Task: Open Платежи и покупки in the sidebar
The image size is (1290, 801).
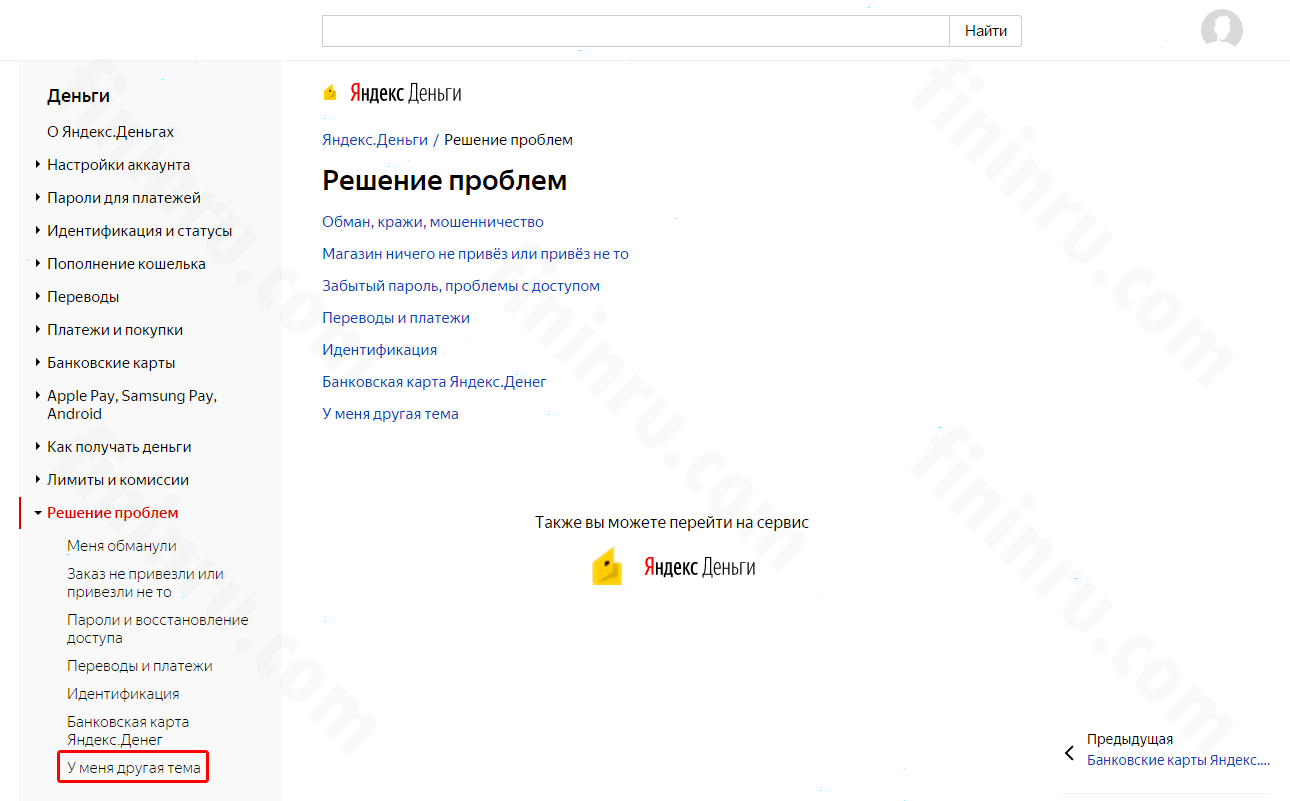Action: point(115,330)
